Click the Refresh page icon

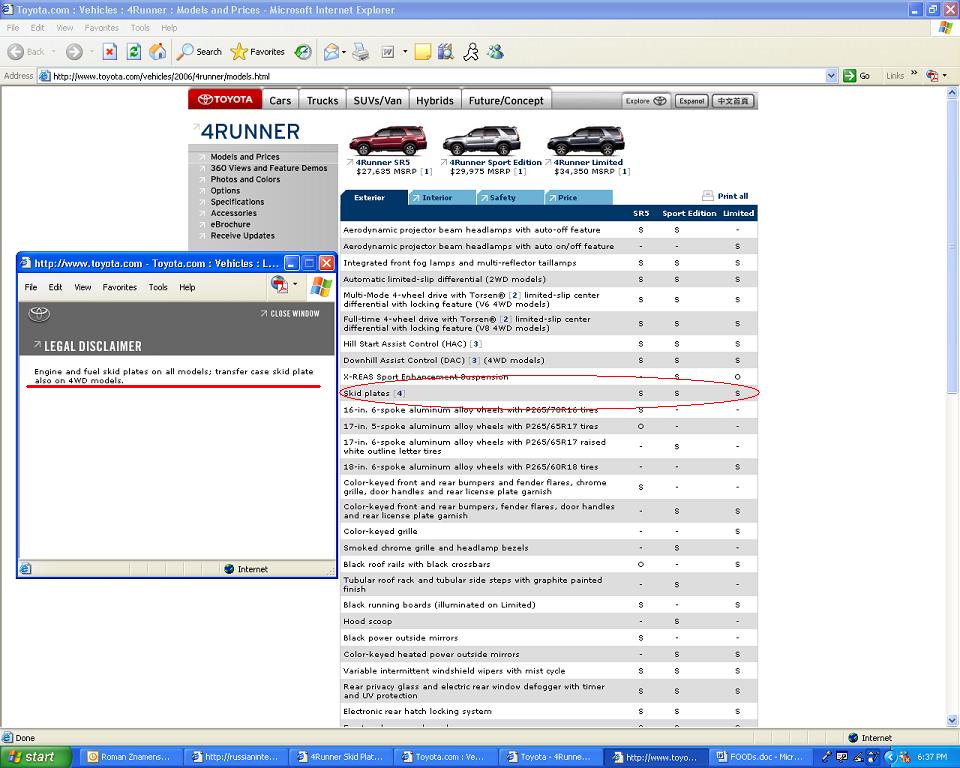click(133, 52)
